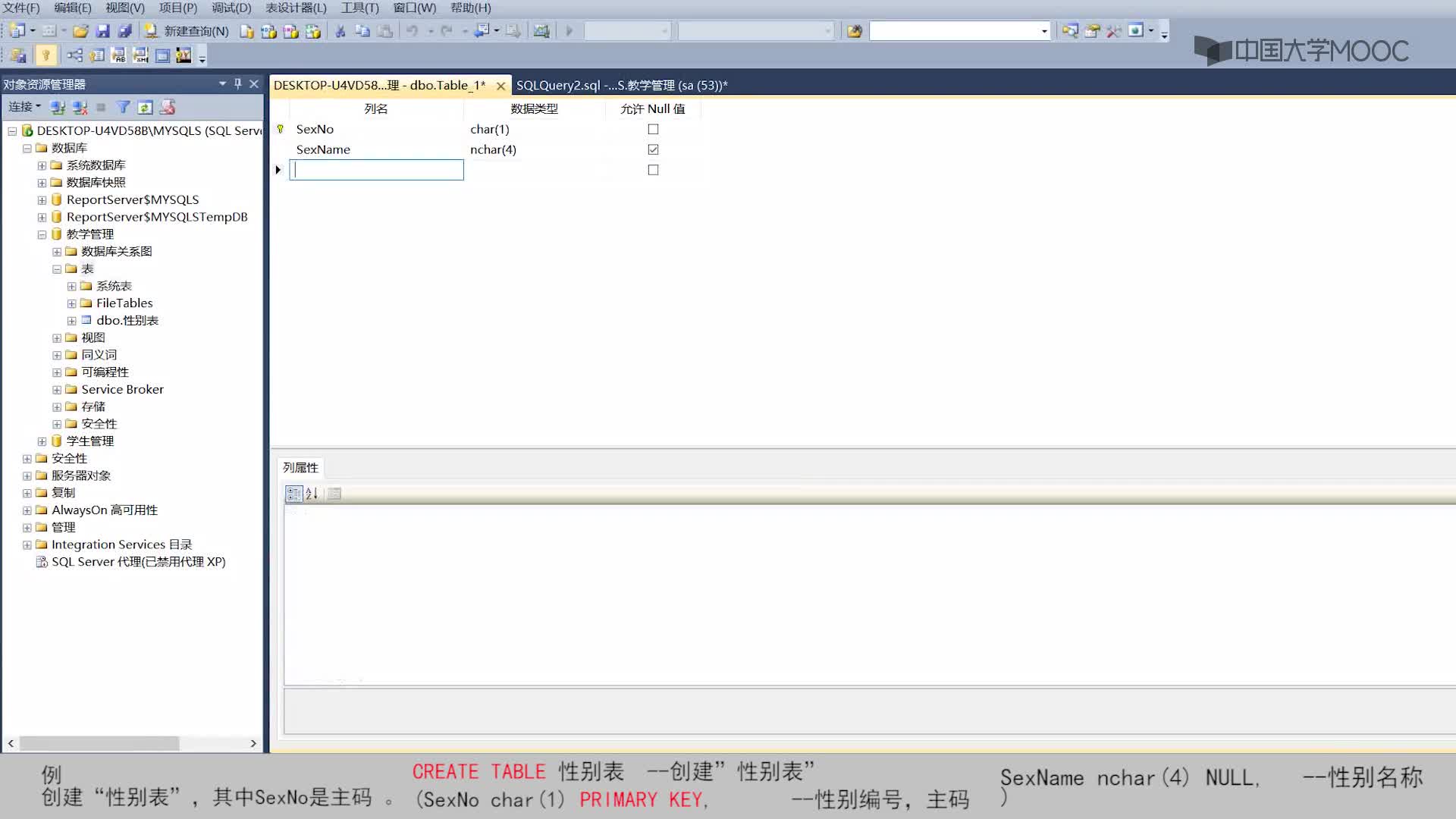Open the 工具(T) menu
Viewport: 1456px width, 819px height.
(359, 8)
